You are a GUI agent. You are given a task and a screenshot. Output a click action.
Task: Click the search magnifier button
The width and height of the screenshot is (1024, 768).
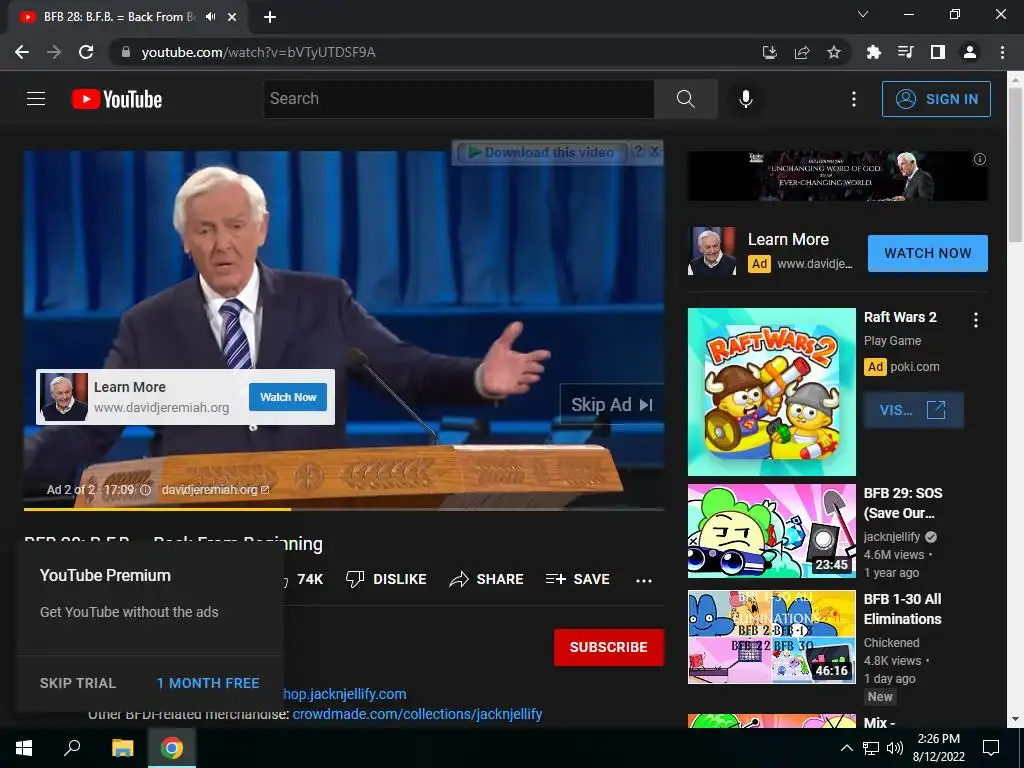pos(686,99)
